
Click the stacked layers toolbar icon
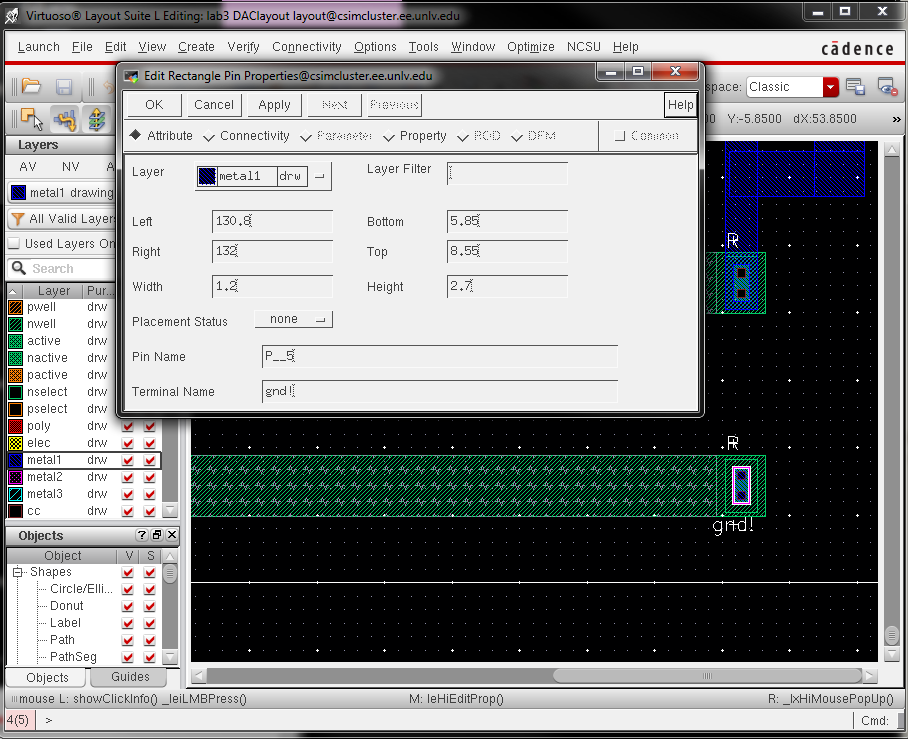pos(97,120)
